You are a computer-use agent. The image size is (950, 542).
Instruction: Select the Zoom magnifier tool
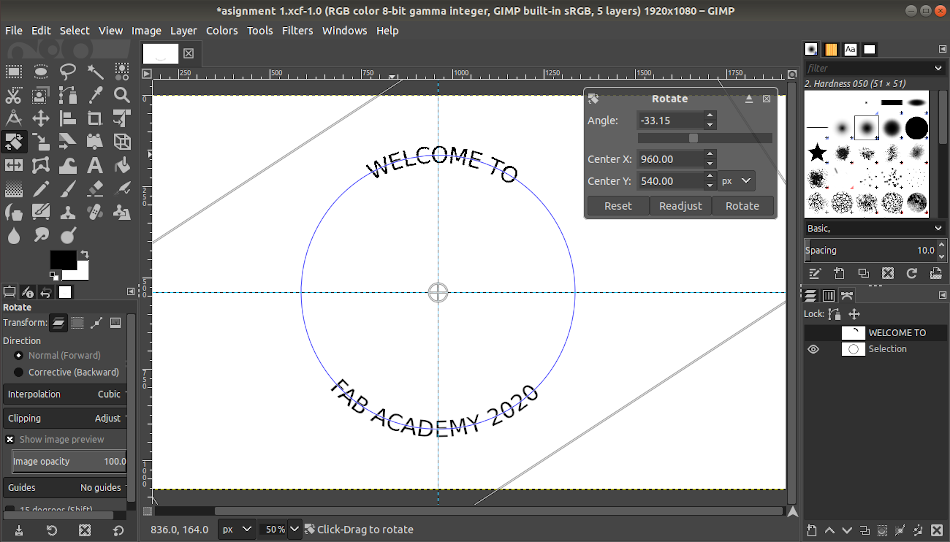point(122,95)
